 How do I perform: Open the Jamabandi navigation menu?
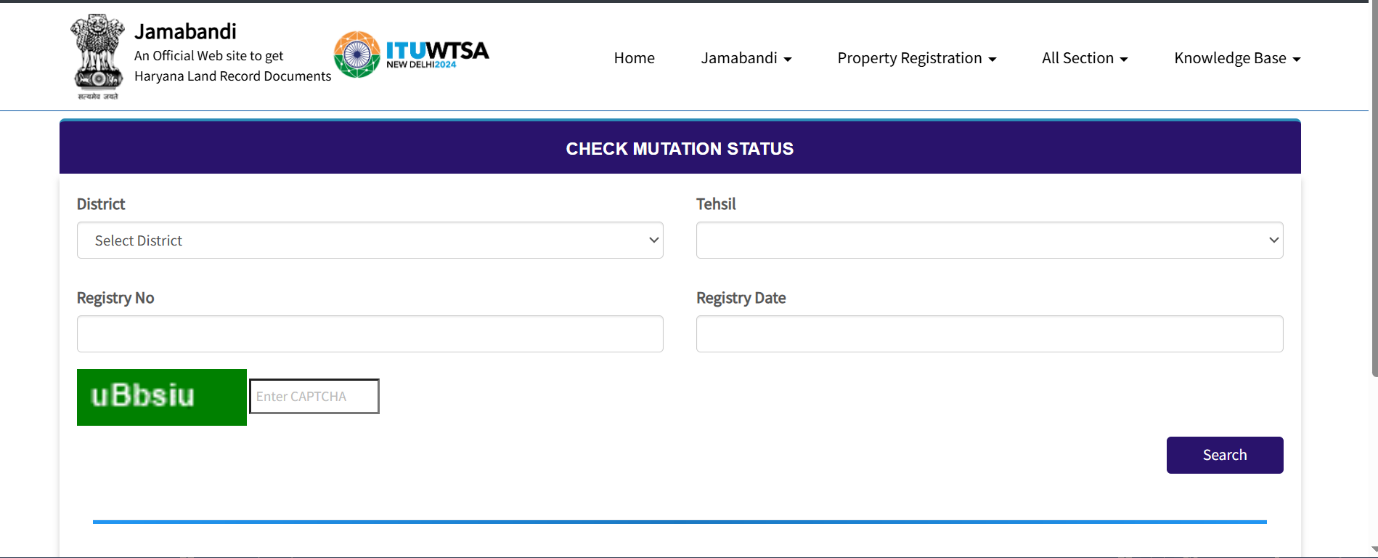click(x=746, y=58)
